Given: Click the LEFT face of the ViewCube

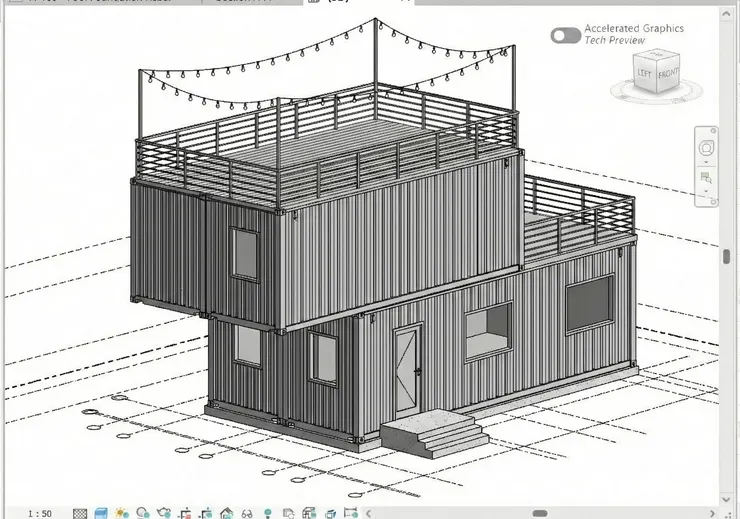Looking at the screenshot, I should pos(644,74).
